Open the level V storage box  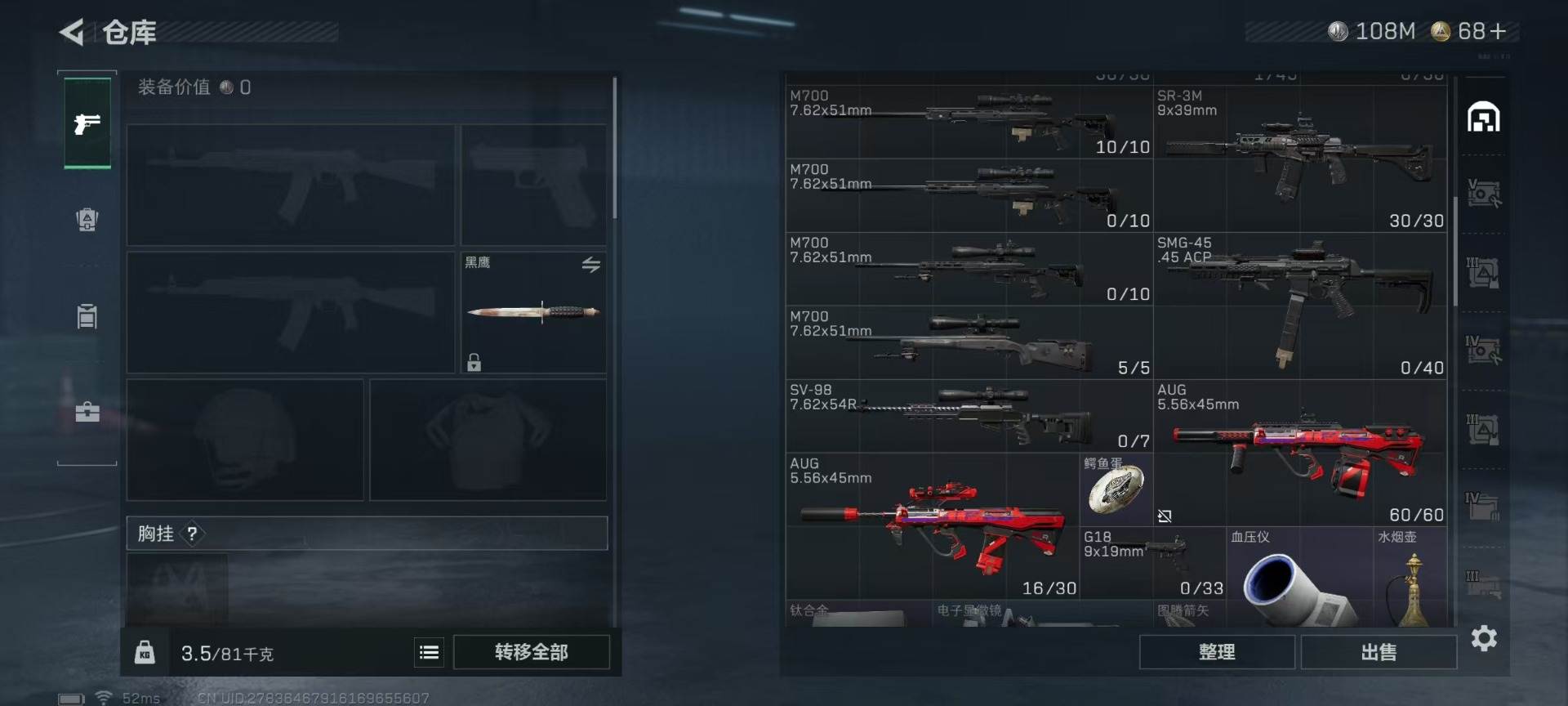click(1483, 193)
